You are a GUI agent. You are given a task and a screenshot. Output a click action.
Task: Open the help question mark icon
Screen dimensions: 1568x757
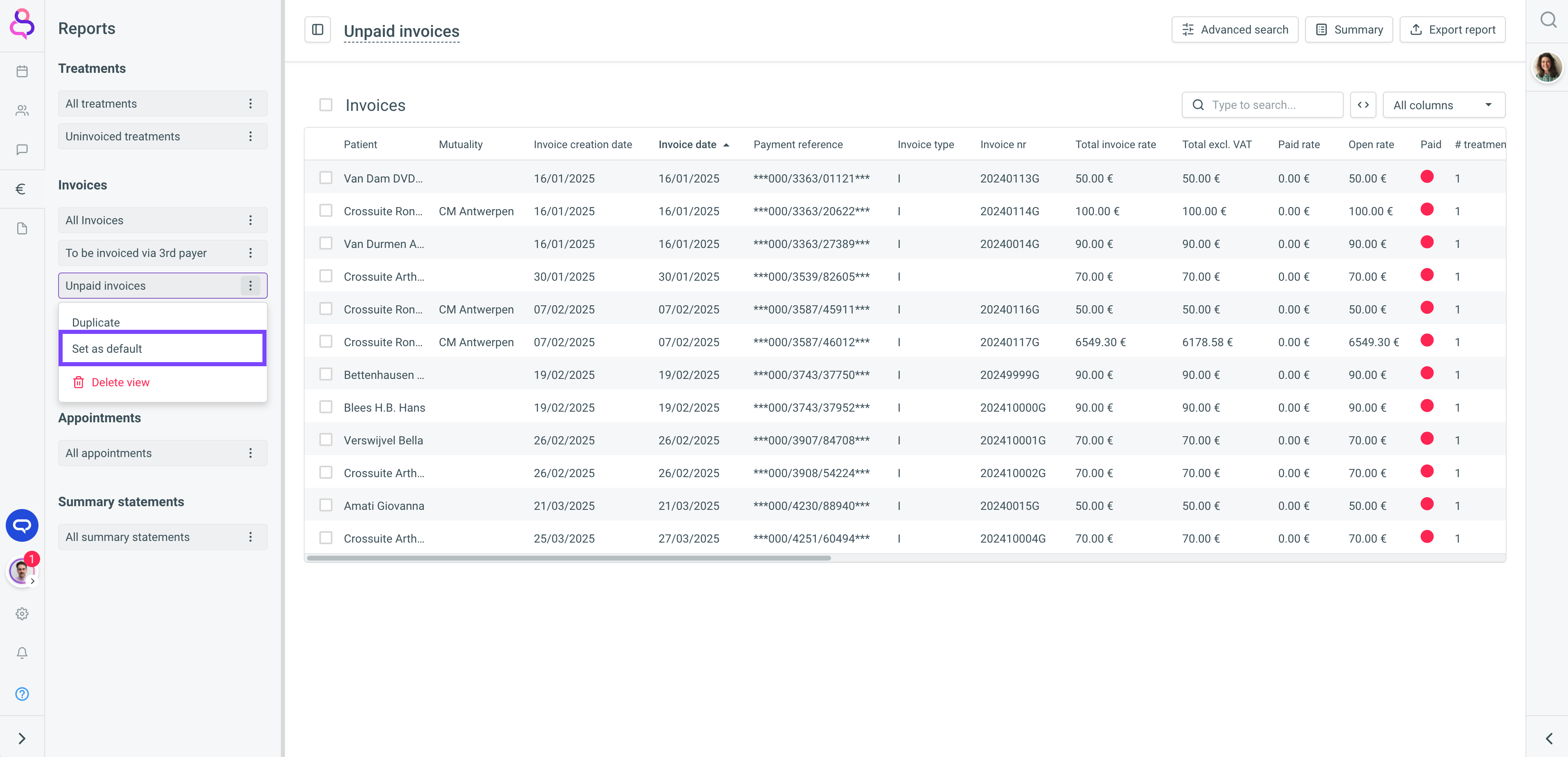tap(22, 694)
